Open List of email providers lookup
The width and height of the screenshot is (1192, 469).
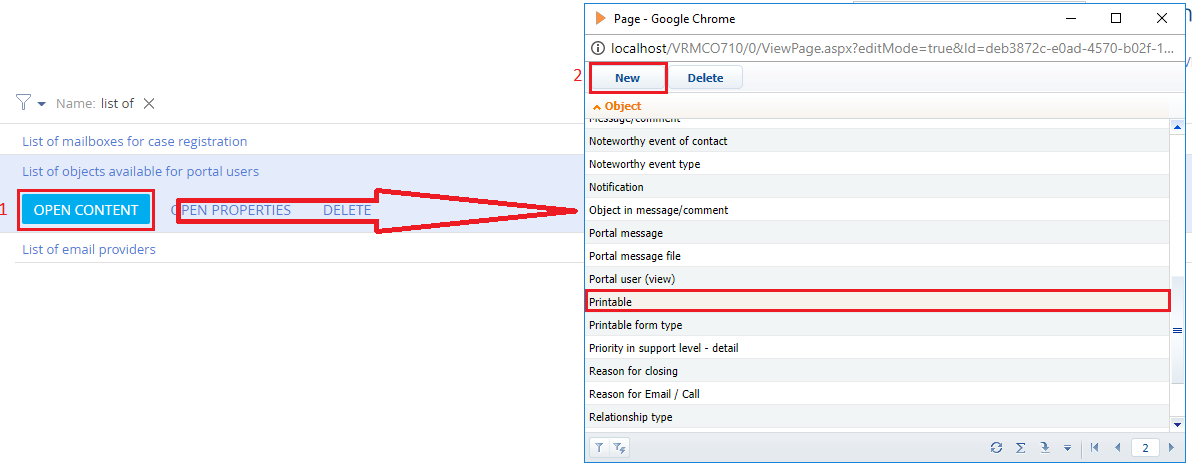(89, 249)
